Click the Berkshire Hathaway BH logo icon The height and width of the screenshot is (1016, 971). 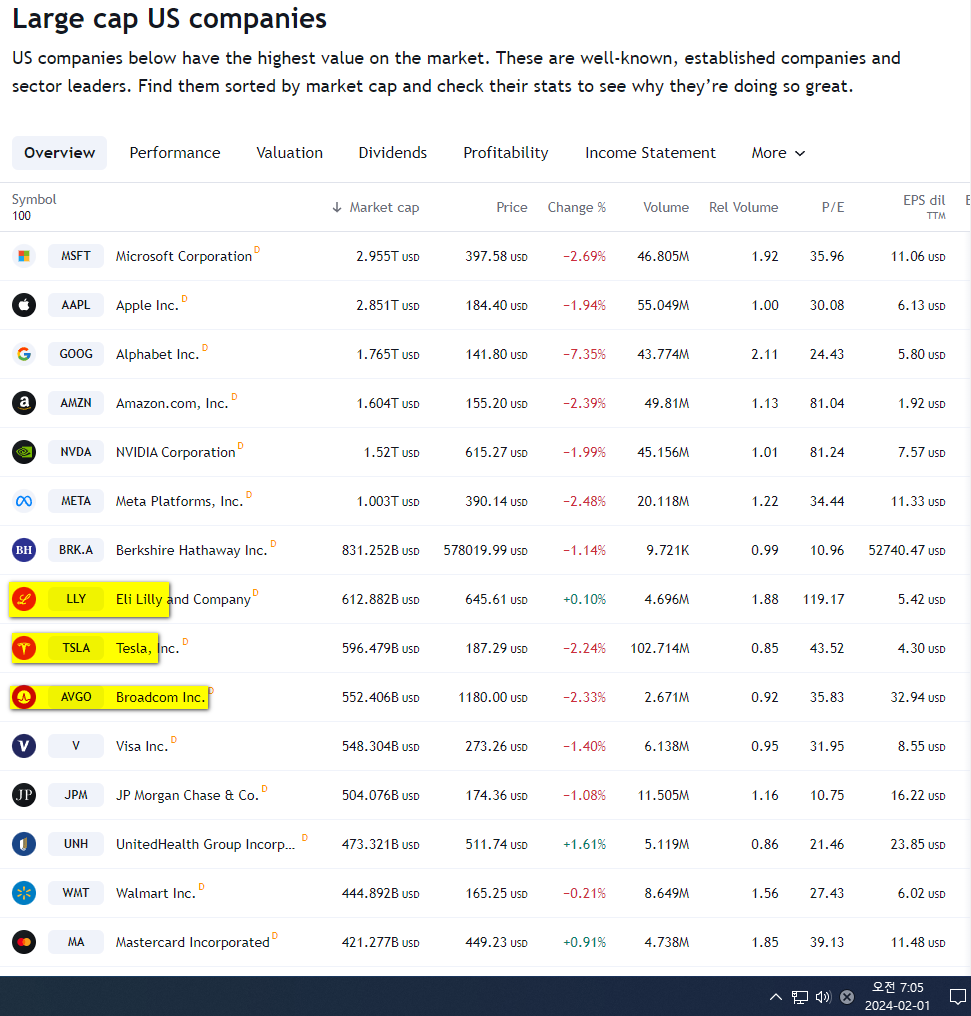point(24,550)
